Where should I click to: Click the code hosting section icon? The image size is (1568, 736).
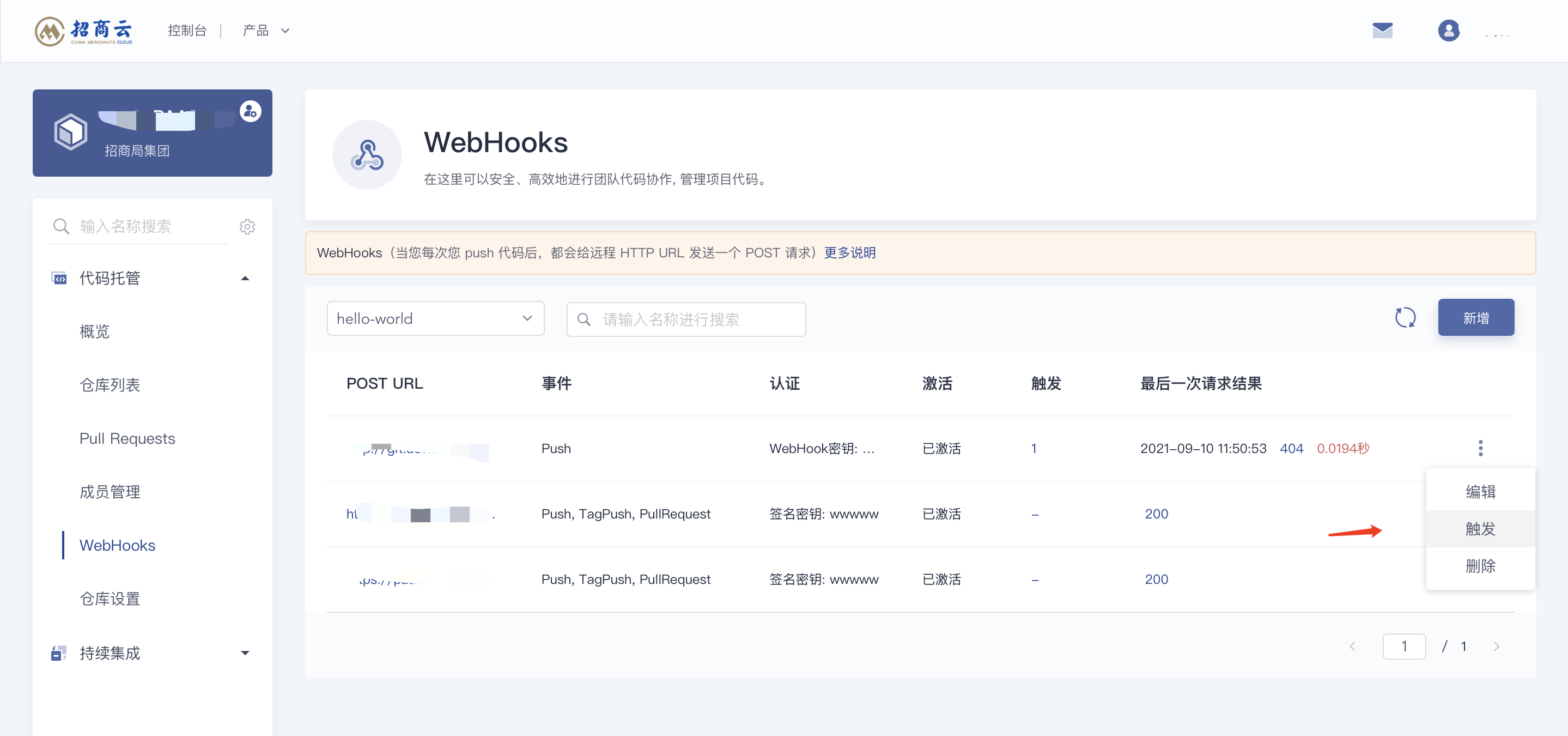59,279
